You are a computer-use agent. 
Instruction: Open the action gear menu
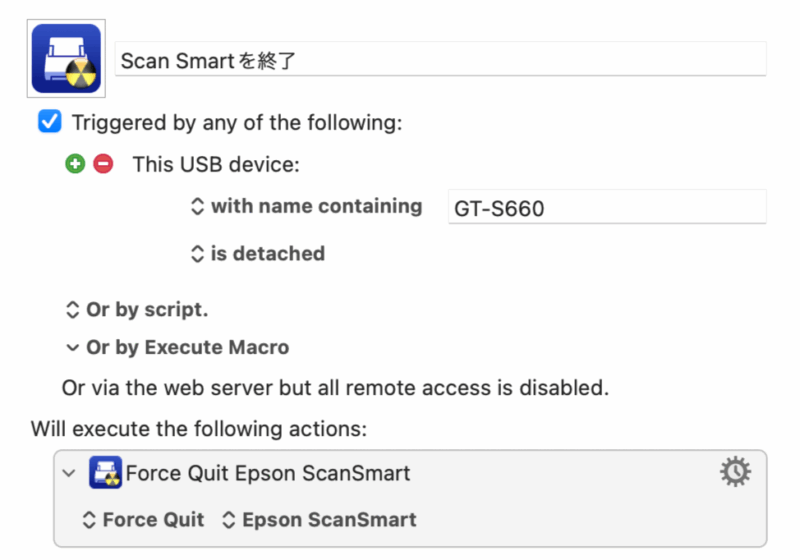735,472
